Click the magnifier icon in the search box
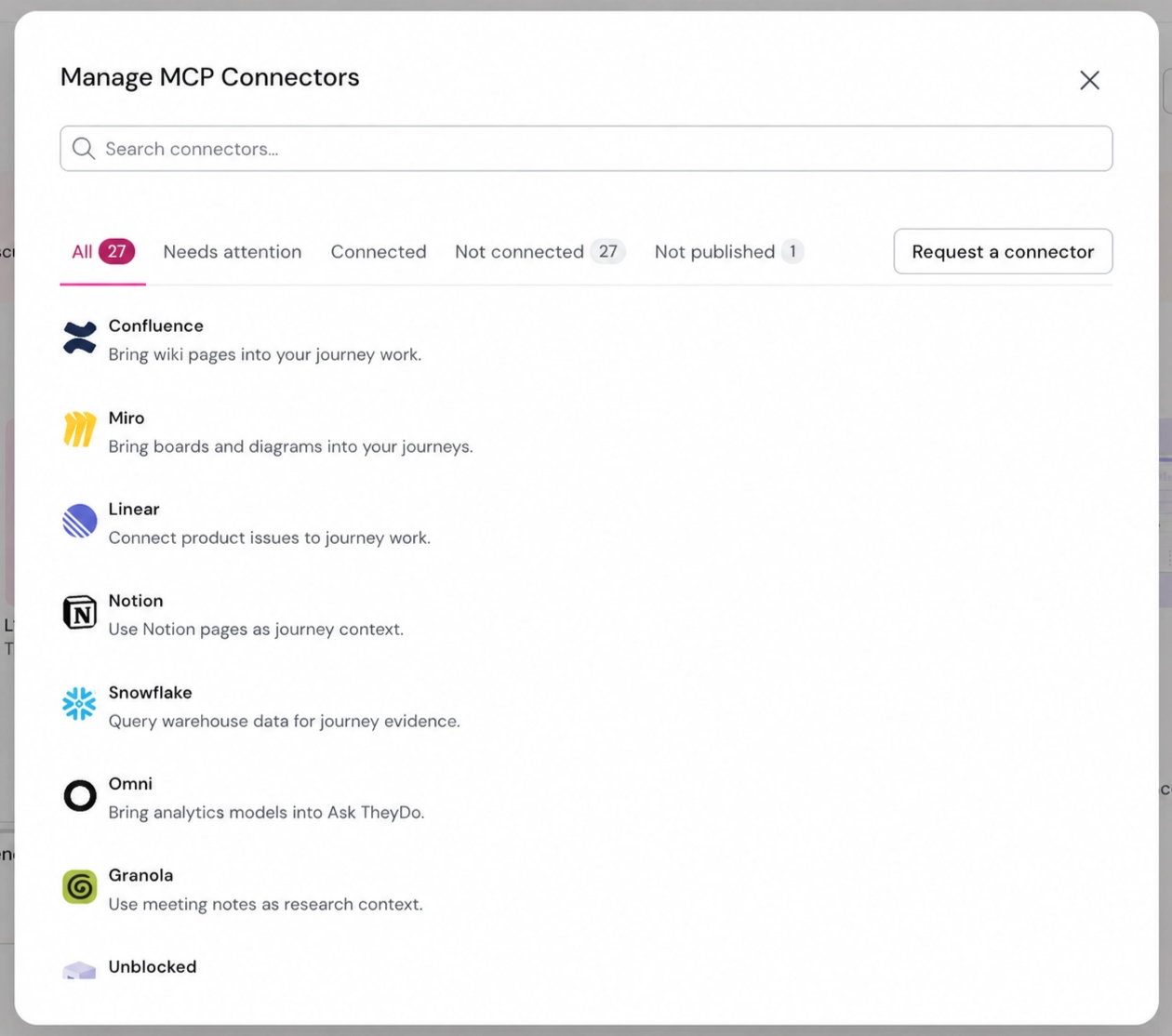1172x1036 pixels. (x=84, y=149)
